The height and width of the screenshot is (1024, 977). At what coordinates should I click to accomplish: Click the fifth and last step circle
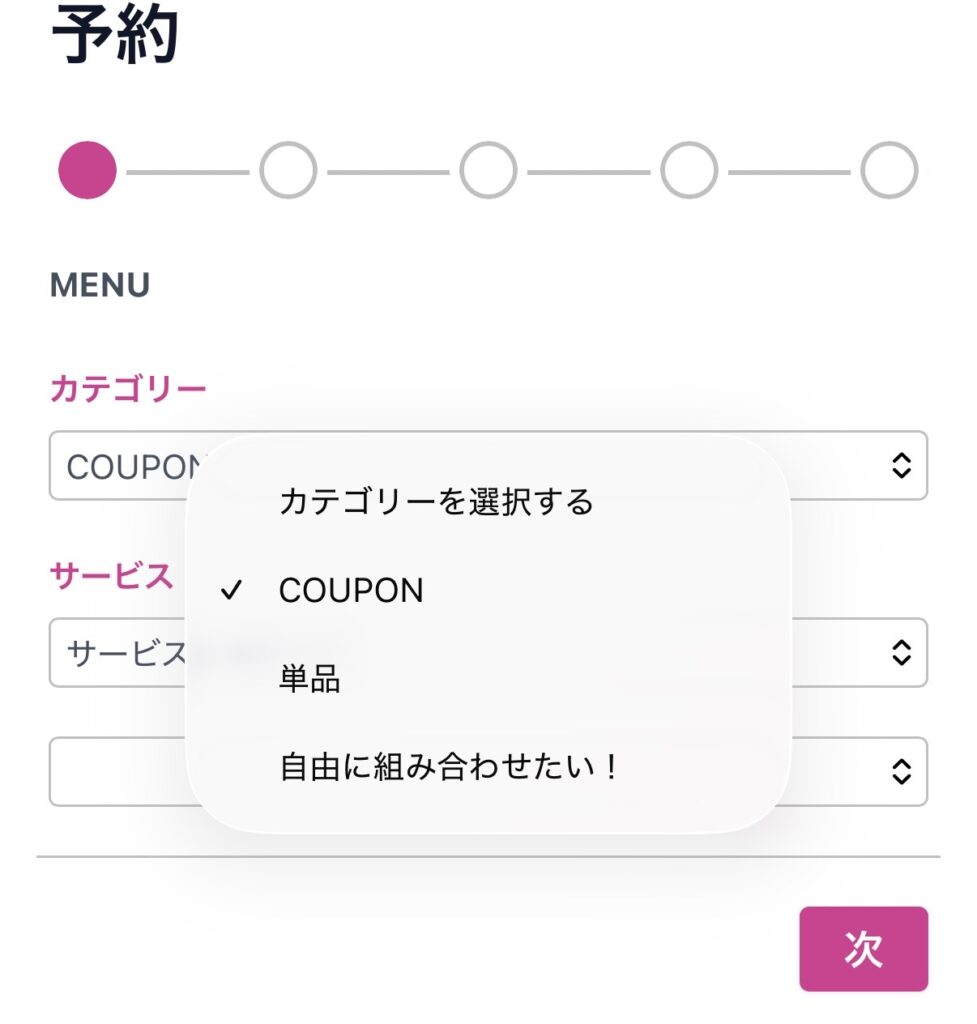[x=889, y=170]
